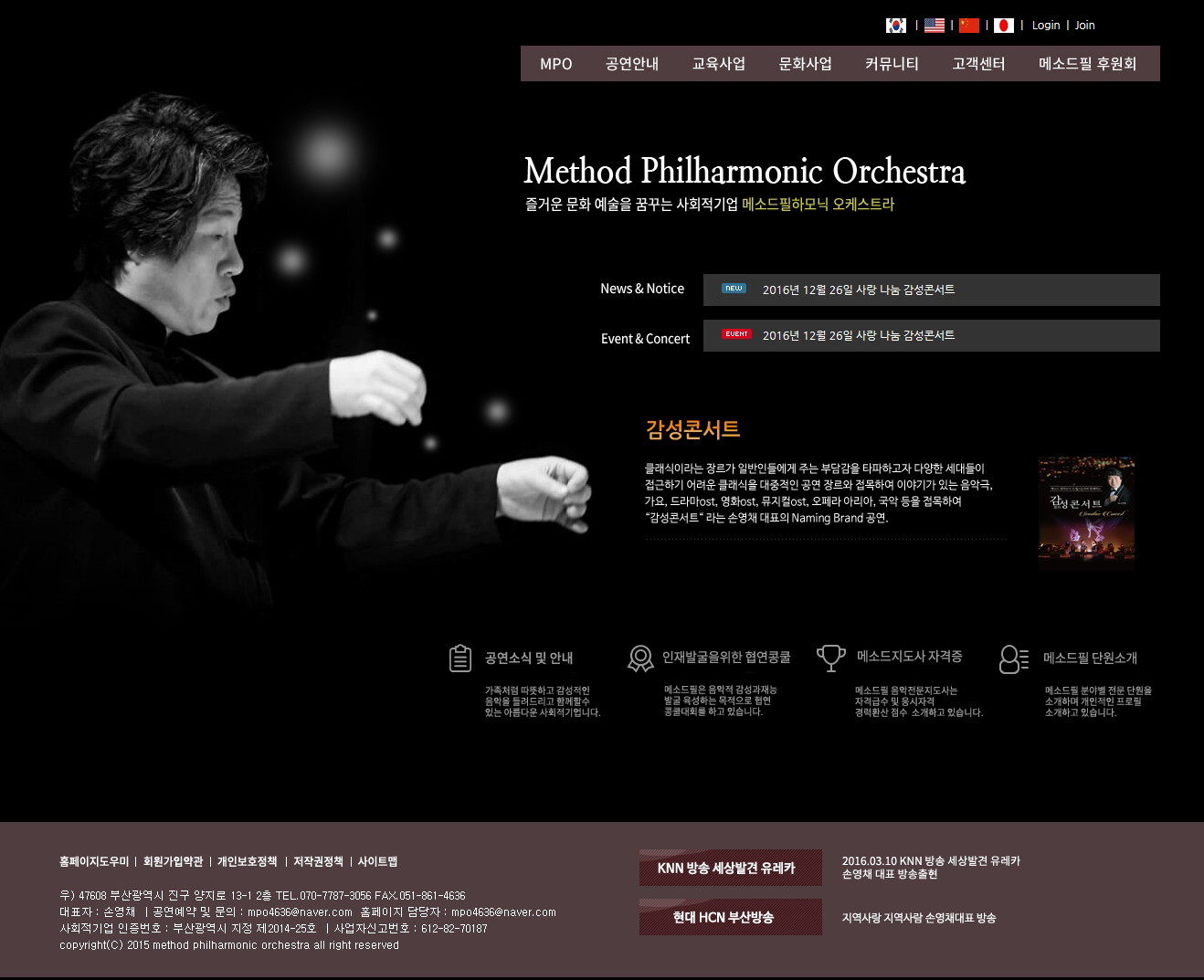The image size is (1204, 980).
Task: Pick the Japan flag icon
Action: click(1004, 26)
